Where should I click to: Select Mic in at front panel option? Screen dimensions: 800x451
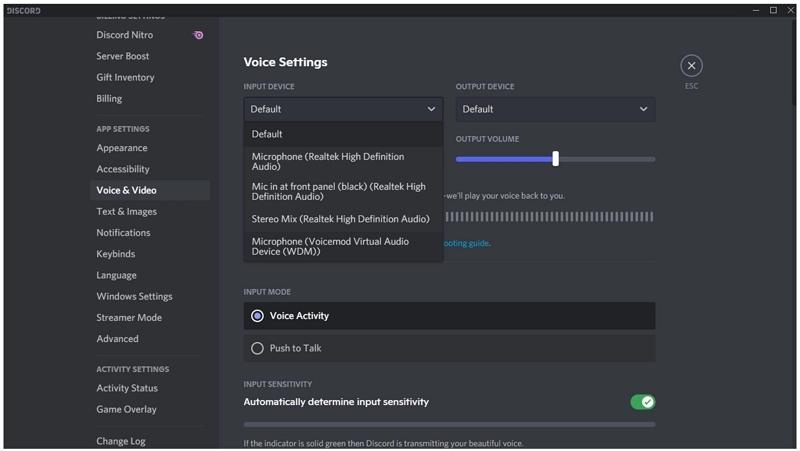coord(338,191)
